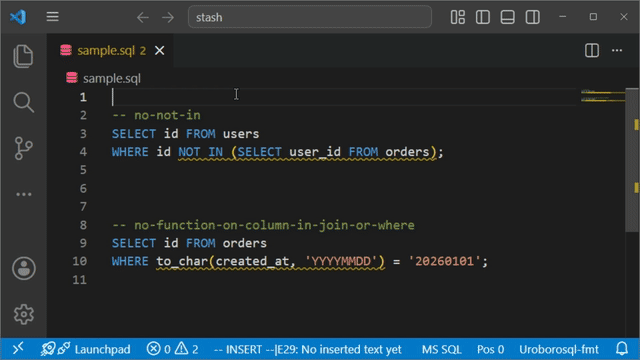Click the VS Code logo icon
This screenshot has width=640, height=360.
coord(18,17)
